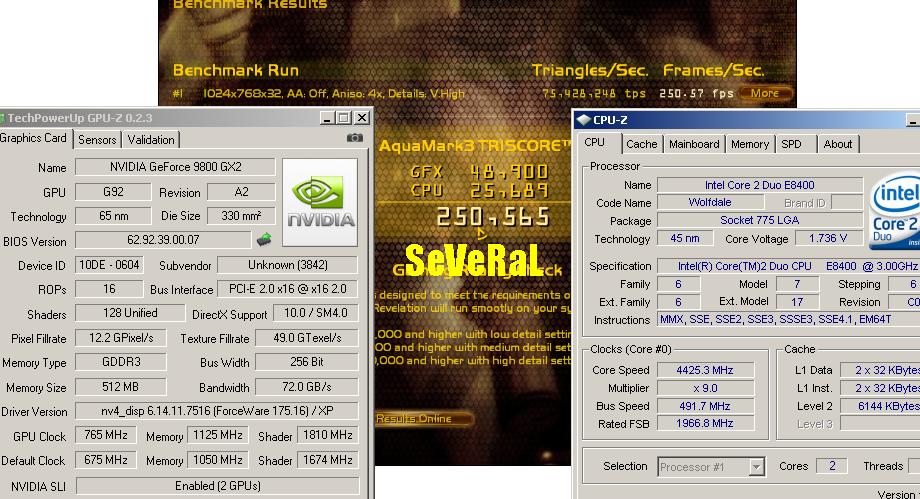Click the Rated FSB 1966.8 MHz value
The image size is (920, 499).
pyautogui.click(x=705, y=423)
